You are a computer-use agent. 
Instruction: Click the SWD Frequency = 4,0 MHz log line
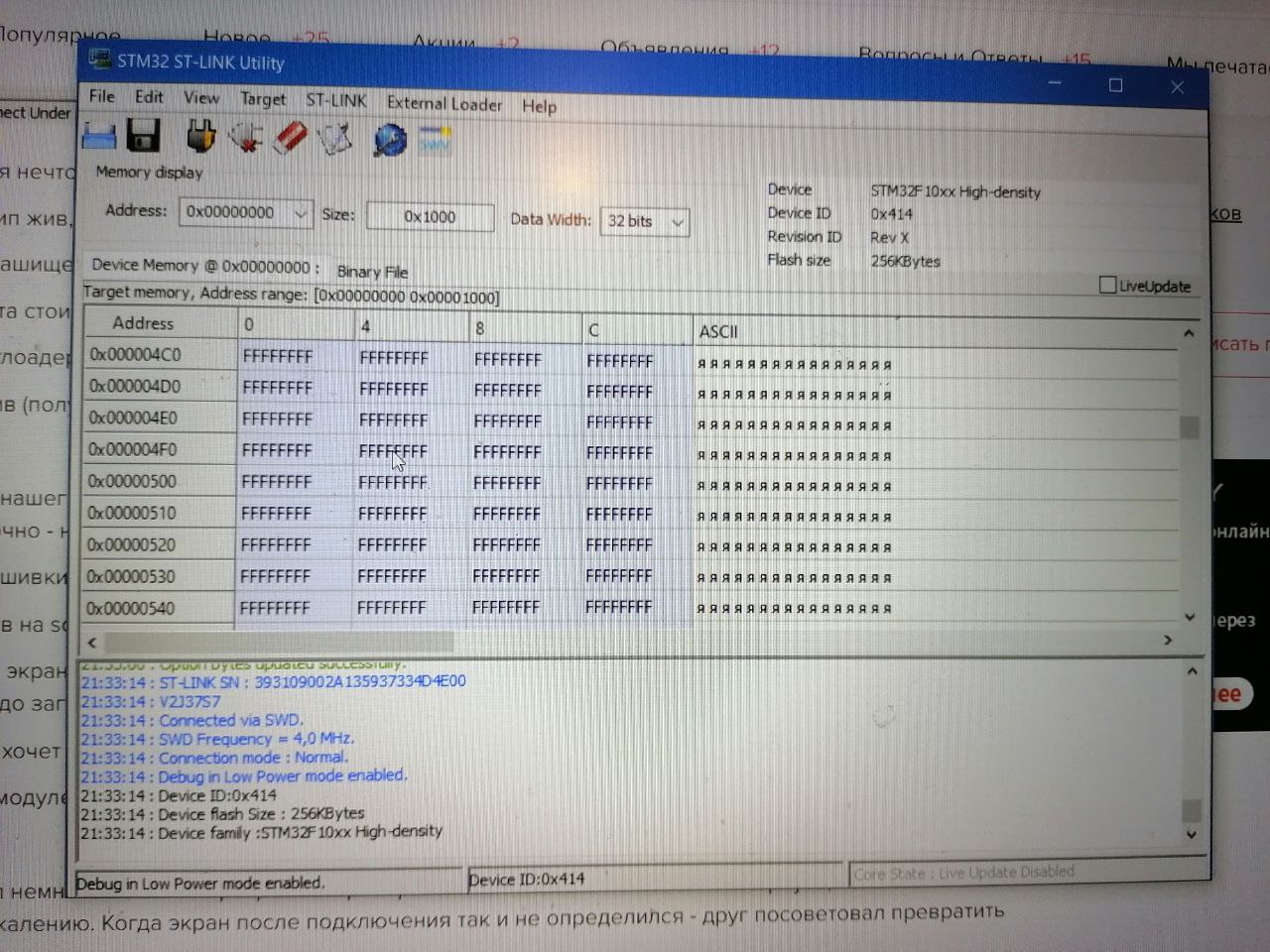pyautogui.click(x=217, y=739)
